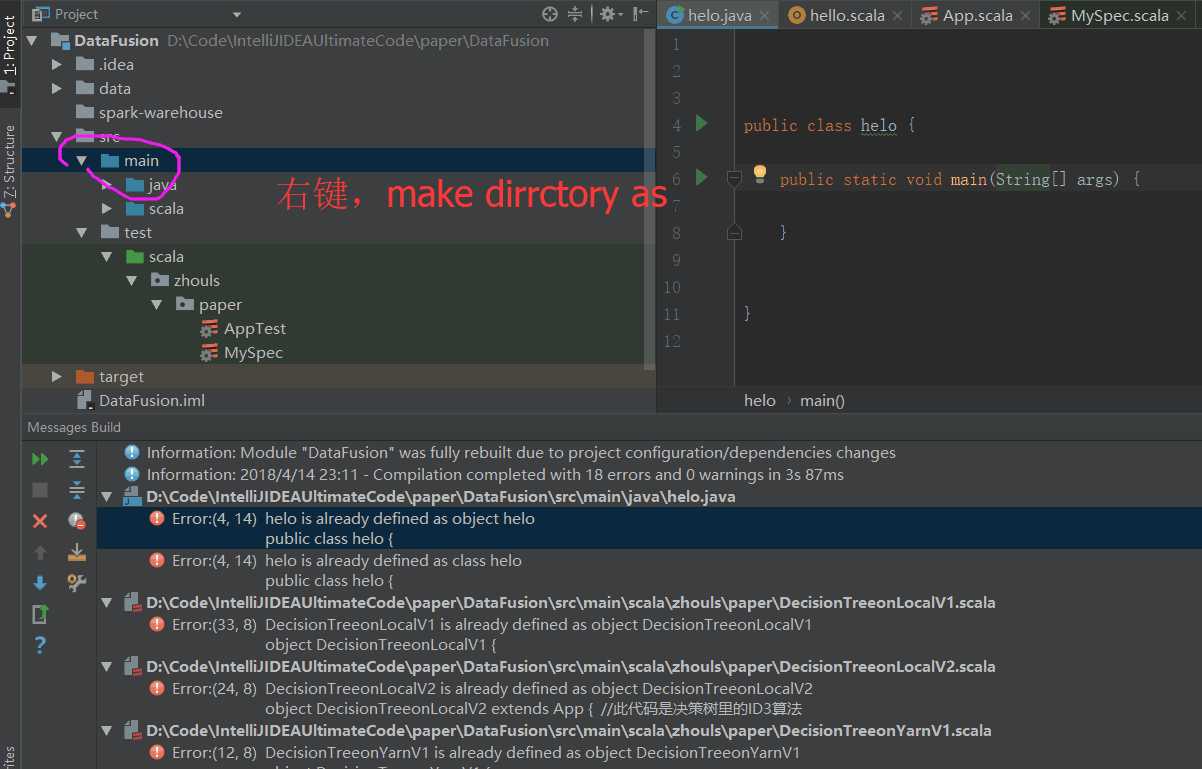Image resolution: width=1202 pixels, height=769 pixels.
Task: Toggle hide warnings filter icon
Action: click(x=77, y=521)
